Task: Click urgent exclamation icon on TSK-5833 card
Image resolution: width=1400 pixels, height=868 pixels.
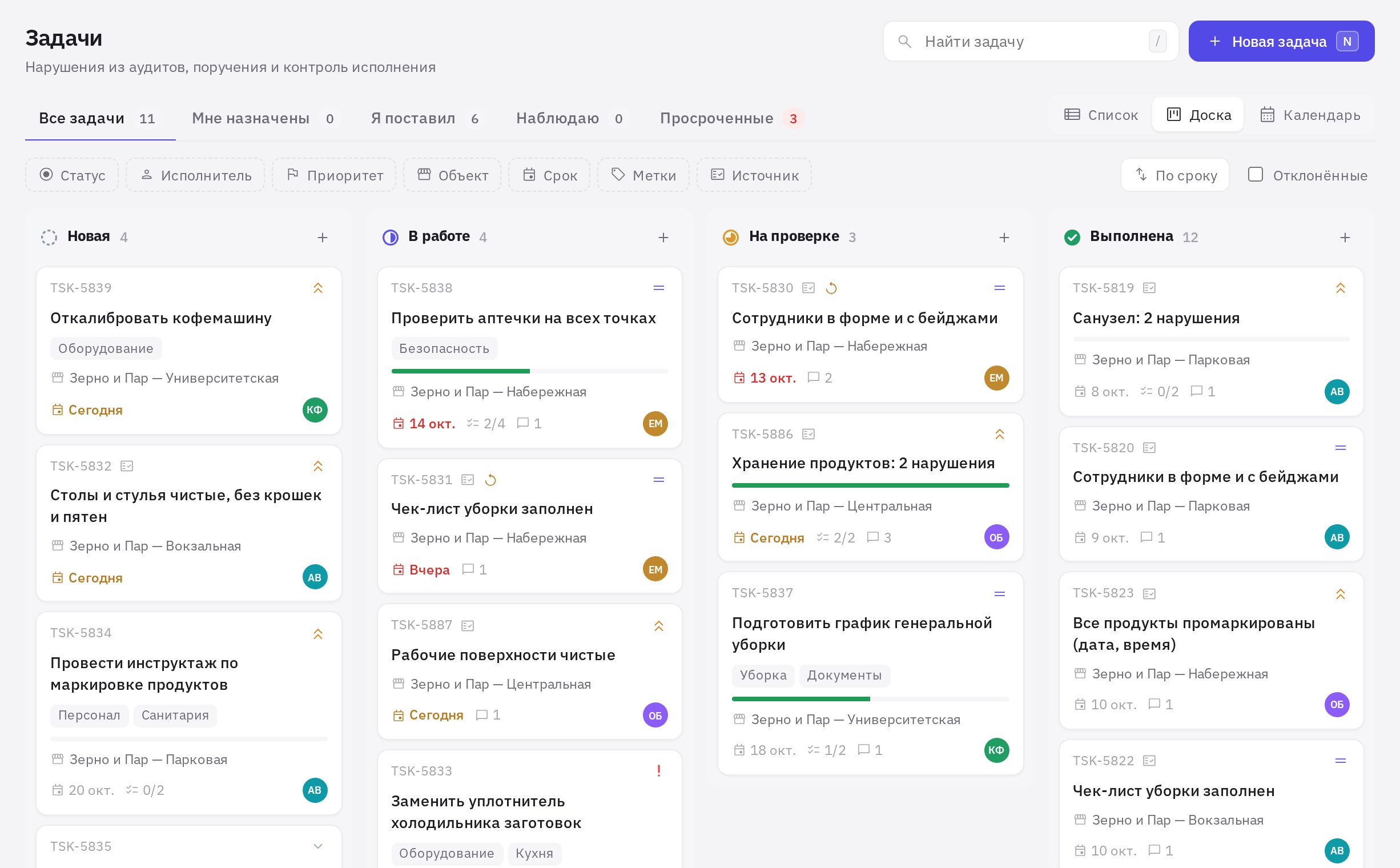Action: 659,771
